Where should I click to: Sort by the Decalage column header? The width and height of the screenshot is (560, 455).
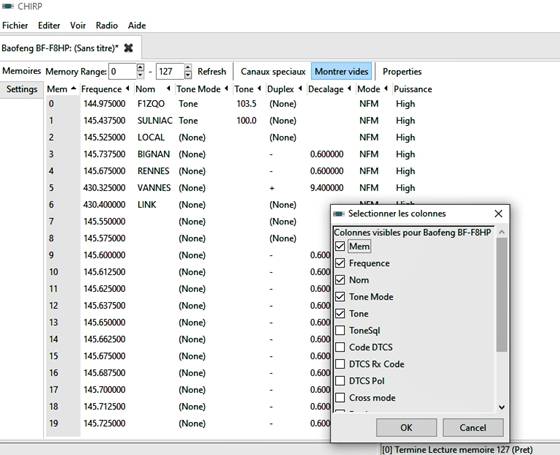point(330,89)
